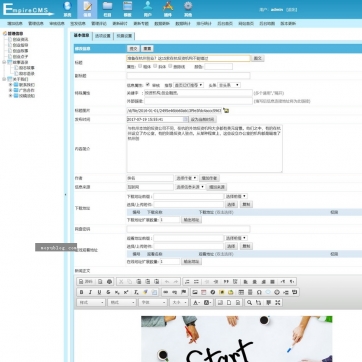Viewport: 362px width, 362px height.
Task: Toggle Italic in editor toolbar
Action: tap(90, 292)
